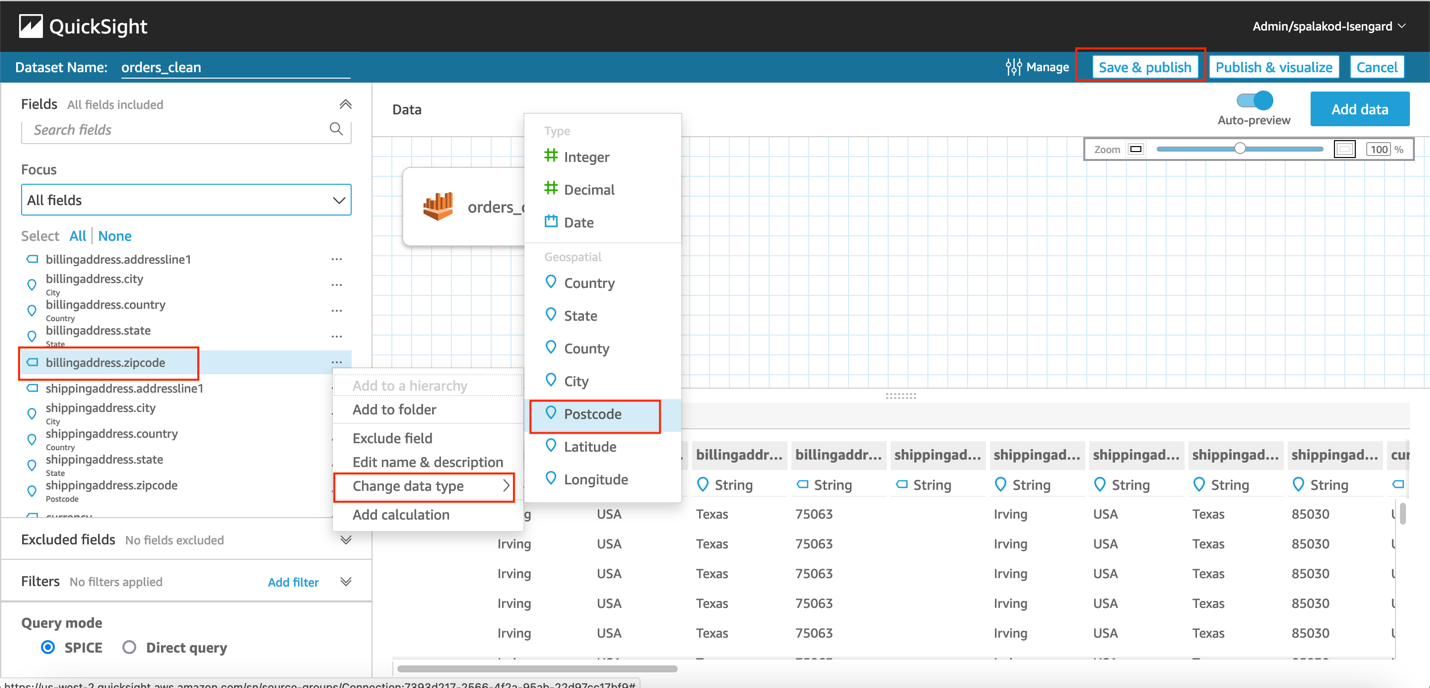The height and width of the screenshot is (688, 1430).
Task: Select City geospatial type
Action: (603, 381)
